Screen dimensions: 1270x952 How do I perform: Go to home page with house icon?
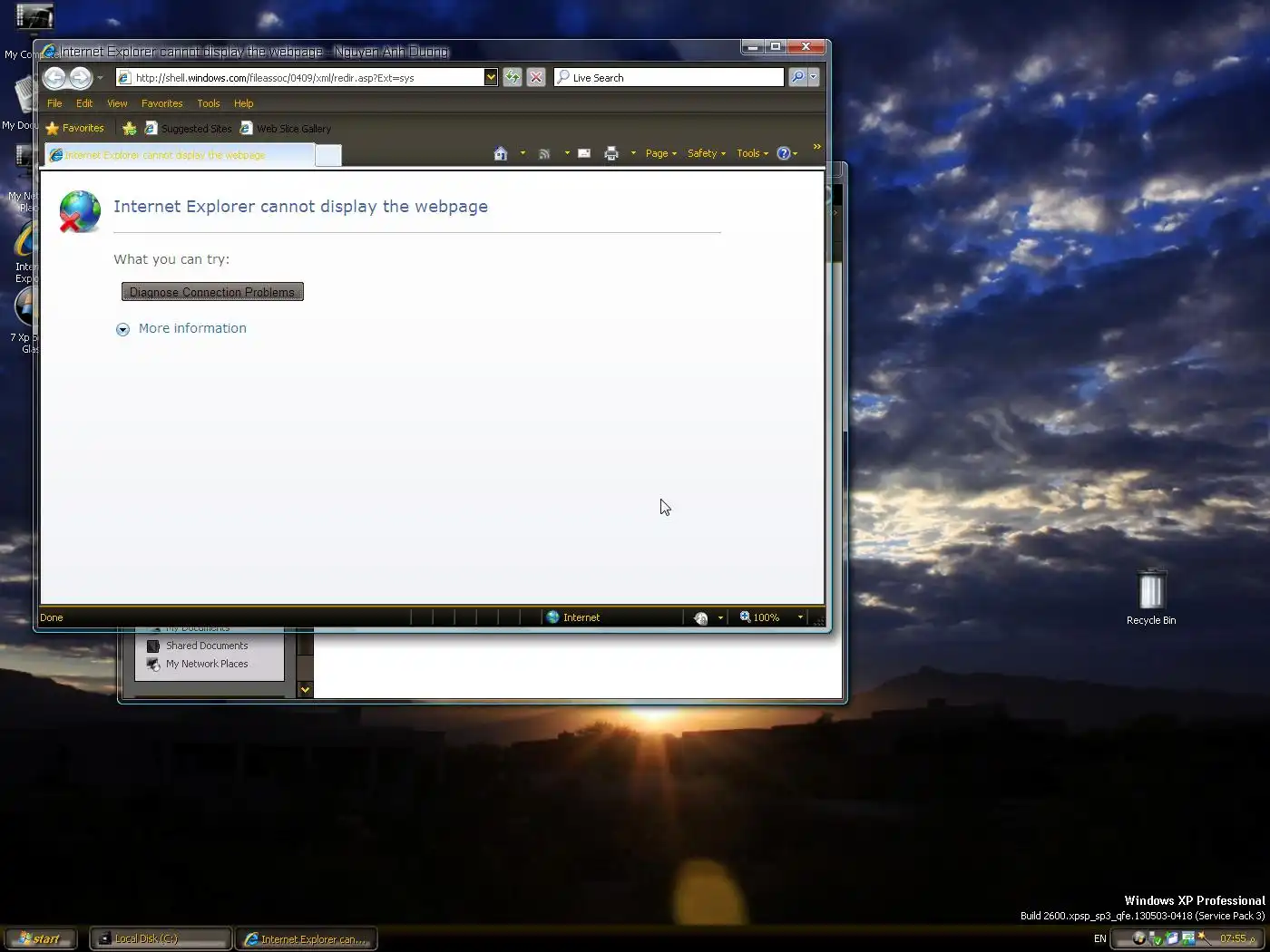500,153
